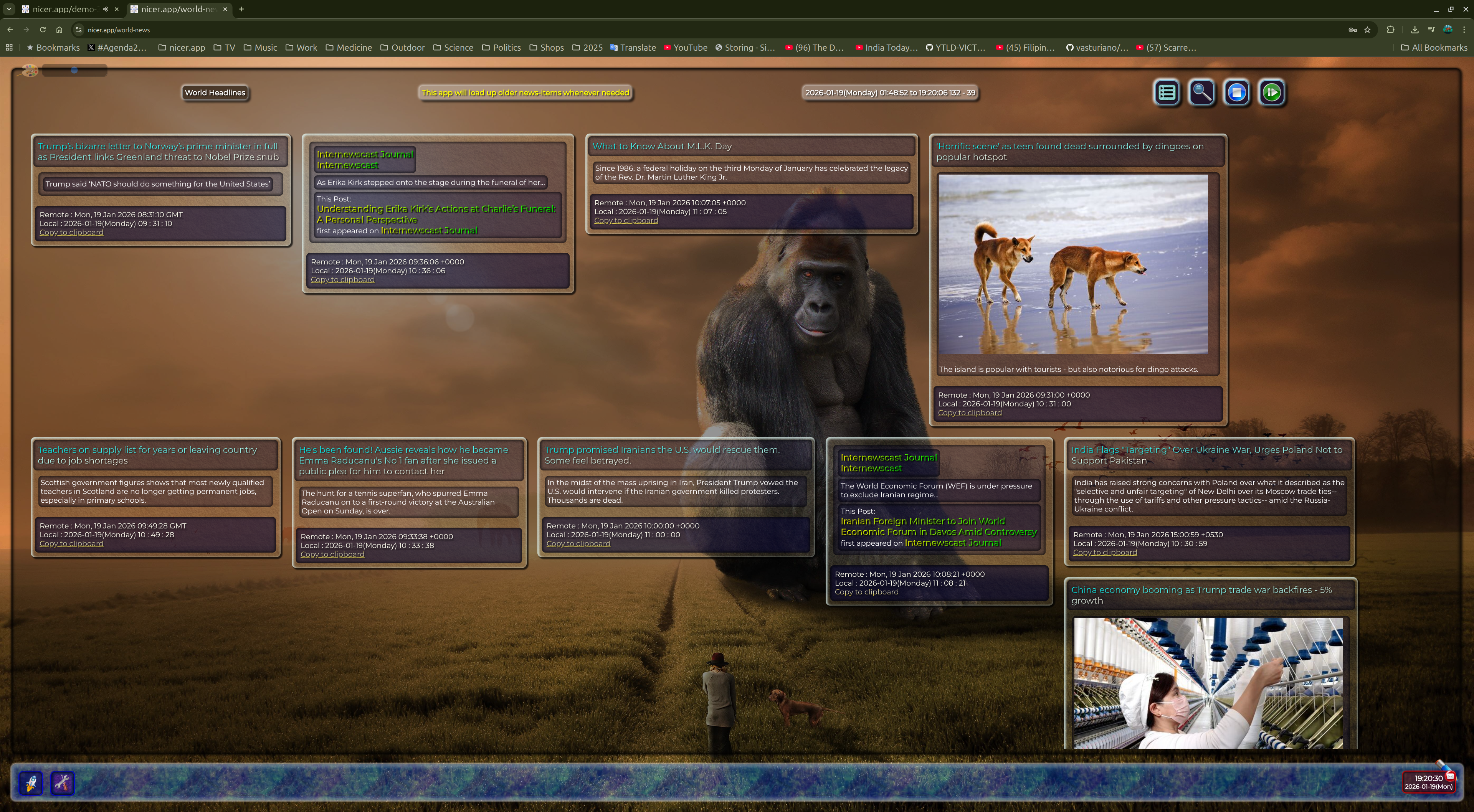
Task: Open a new browser tab
Action: 241,9
